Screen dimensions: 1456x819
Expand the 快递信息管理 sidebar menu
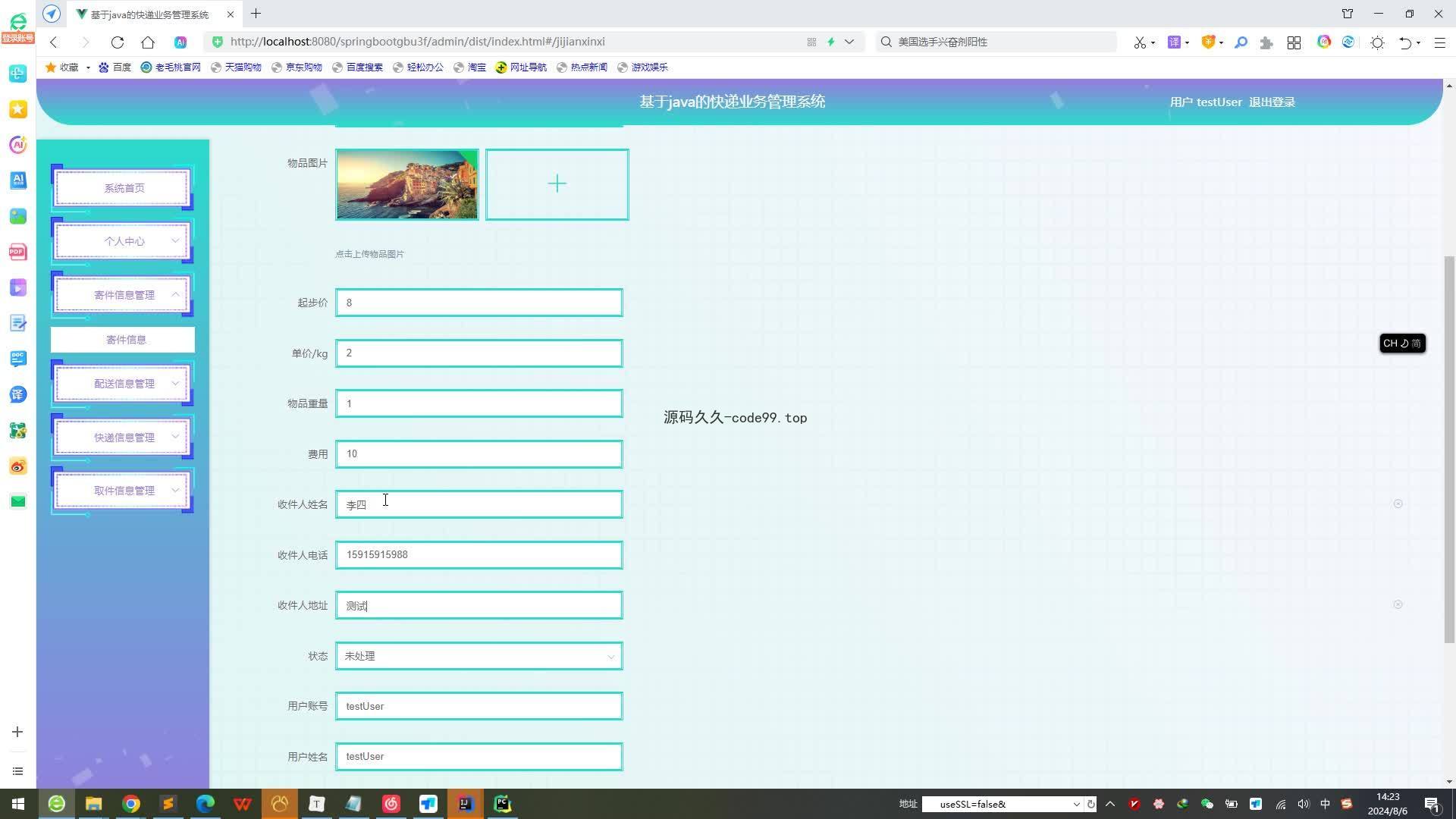point(123,438)
